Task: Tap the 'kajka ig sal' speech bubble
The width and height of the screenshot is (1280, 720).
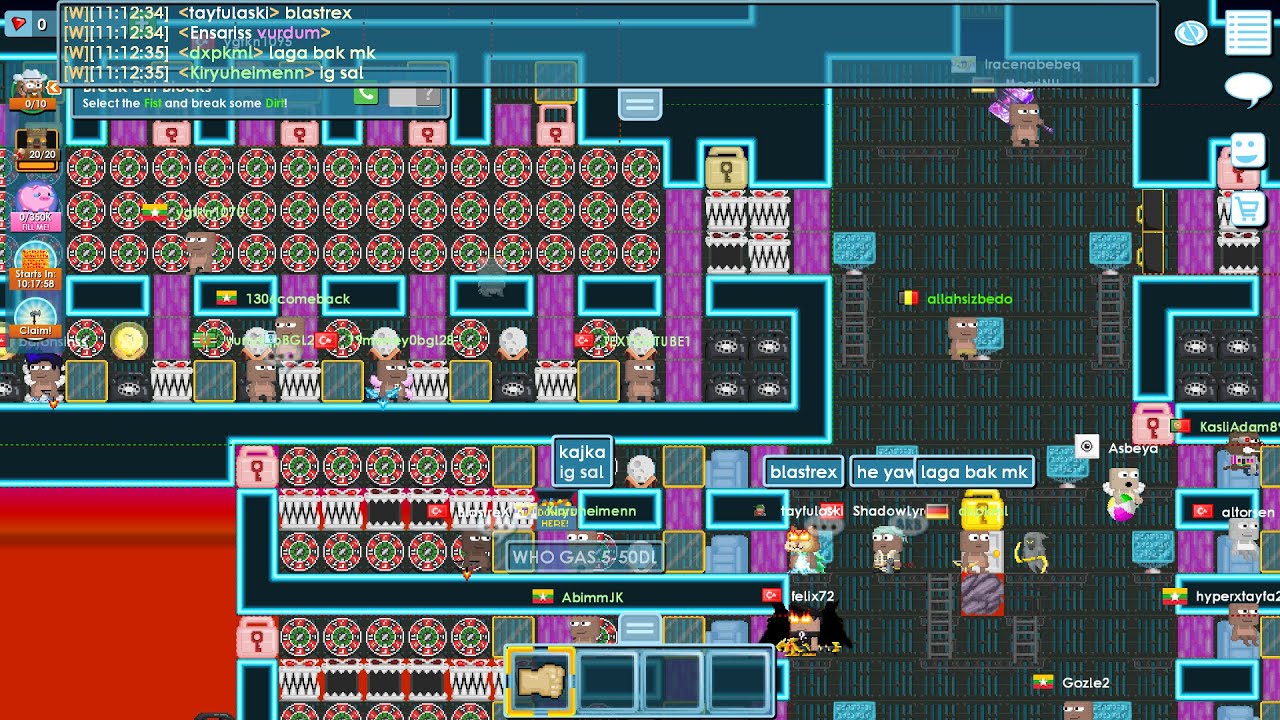Action: (582, 462)
